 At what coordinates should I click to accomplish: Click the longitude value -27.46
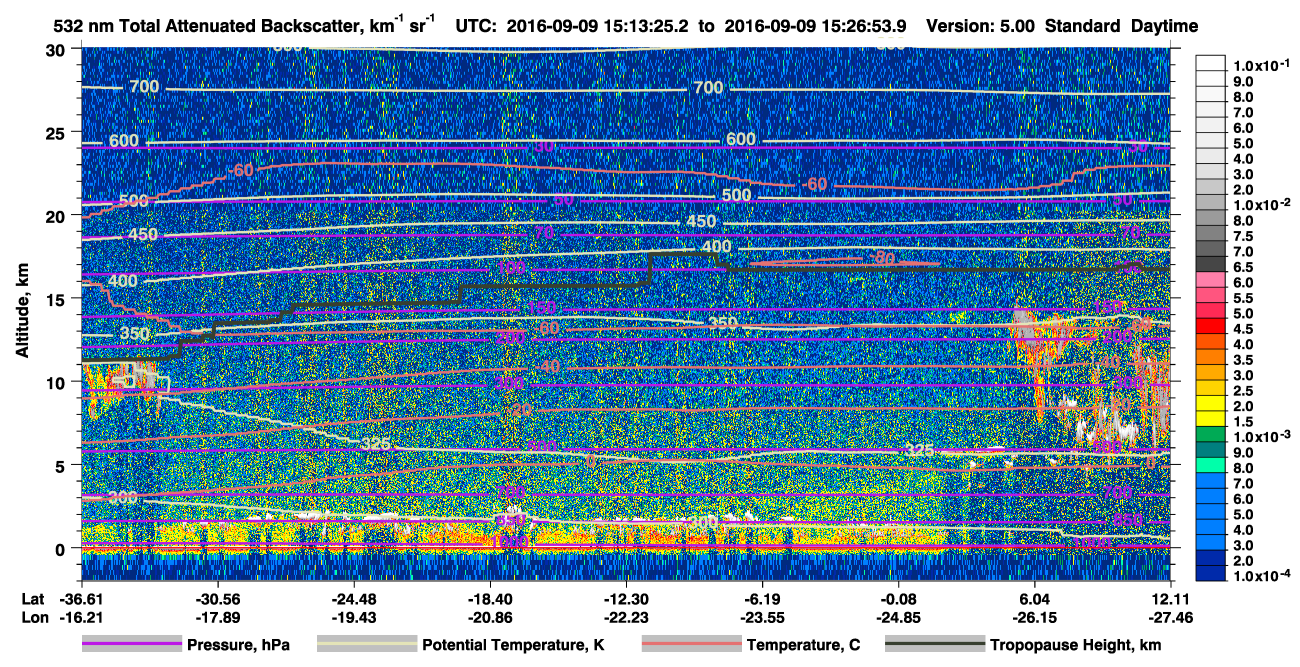1170,618
